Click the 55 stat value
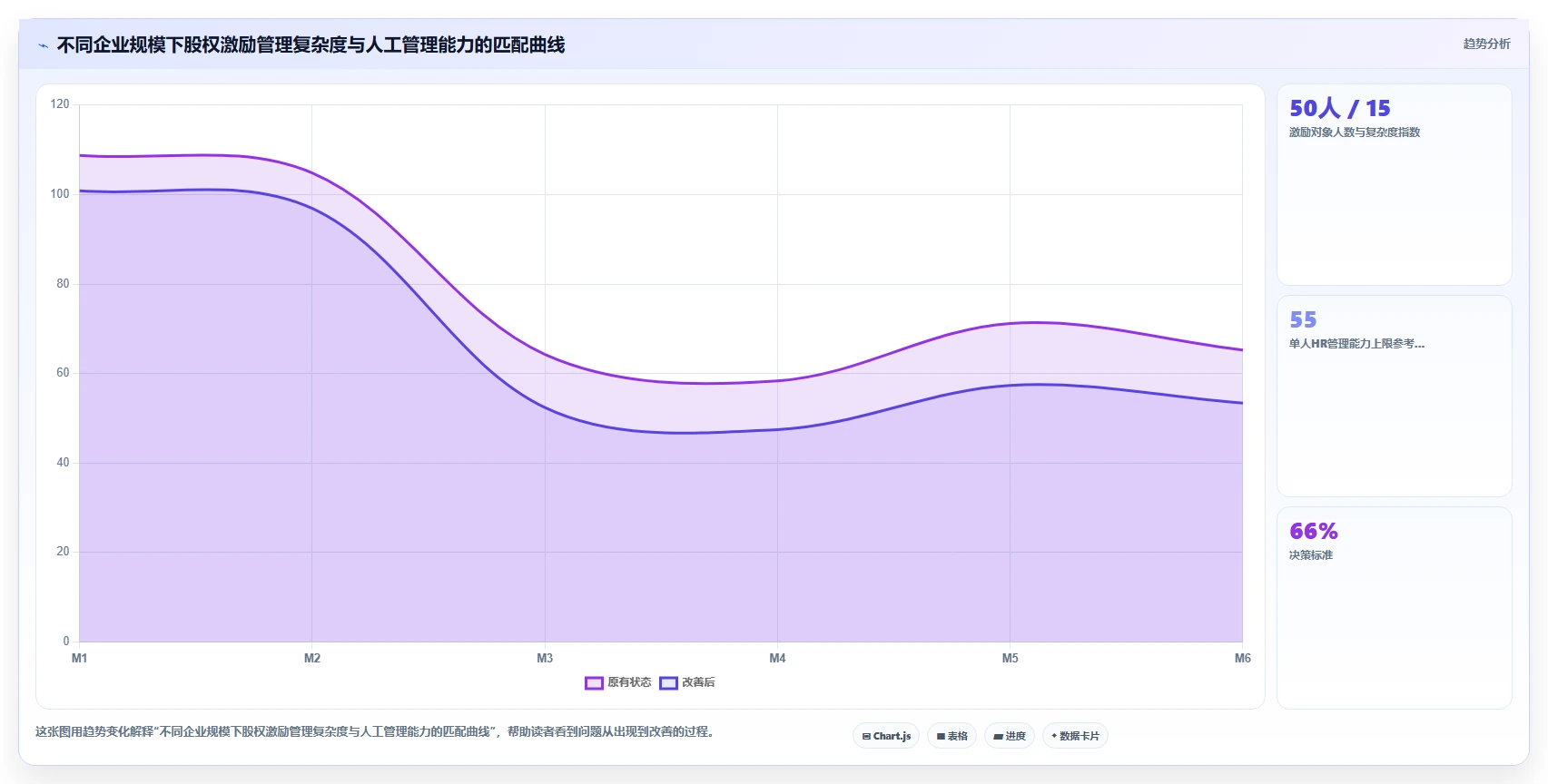This screenshot has height=784, width=1548. [x=1303, y=320]
